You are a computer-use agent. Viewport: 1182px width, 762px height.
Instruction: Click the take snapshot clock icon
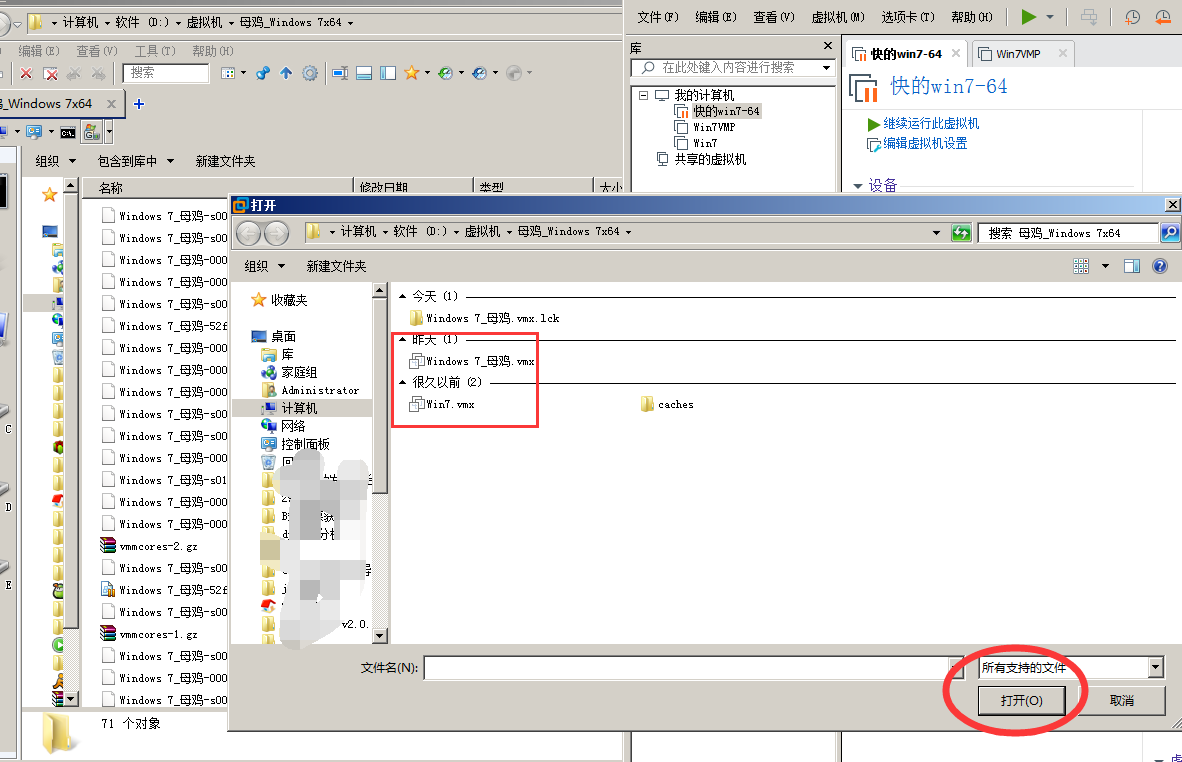click(1132, 17)
